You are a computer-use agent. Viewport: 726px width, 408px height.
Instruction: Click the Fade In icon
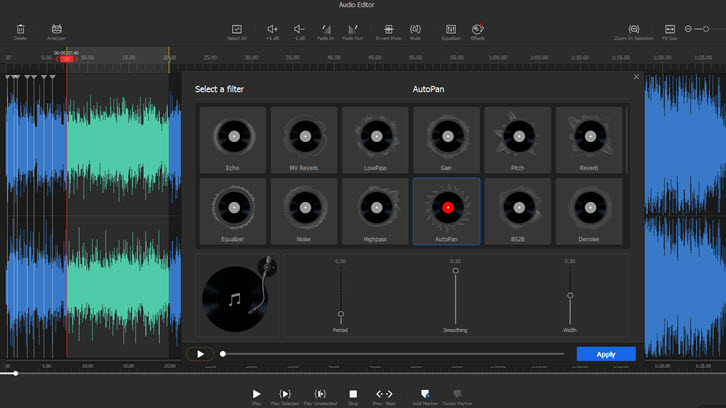(x=324, y=29)
